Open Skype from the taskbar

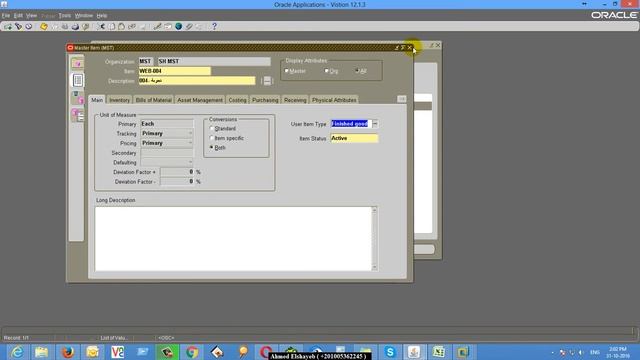point(390,352)
